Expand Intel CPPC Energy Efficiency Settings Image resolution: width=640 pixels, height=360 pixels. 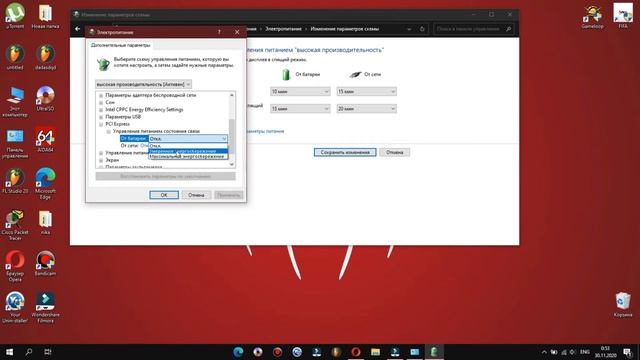[101, 110]
